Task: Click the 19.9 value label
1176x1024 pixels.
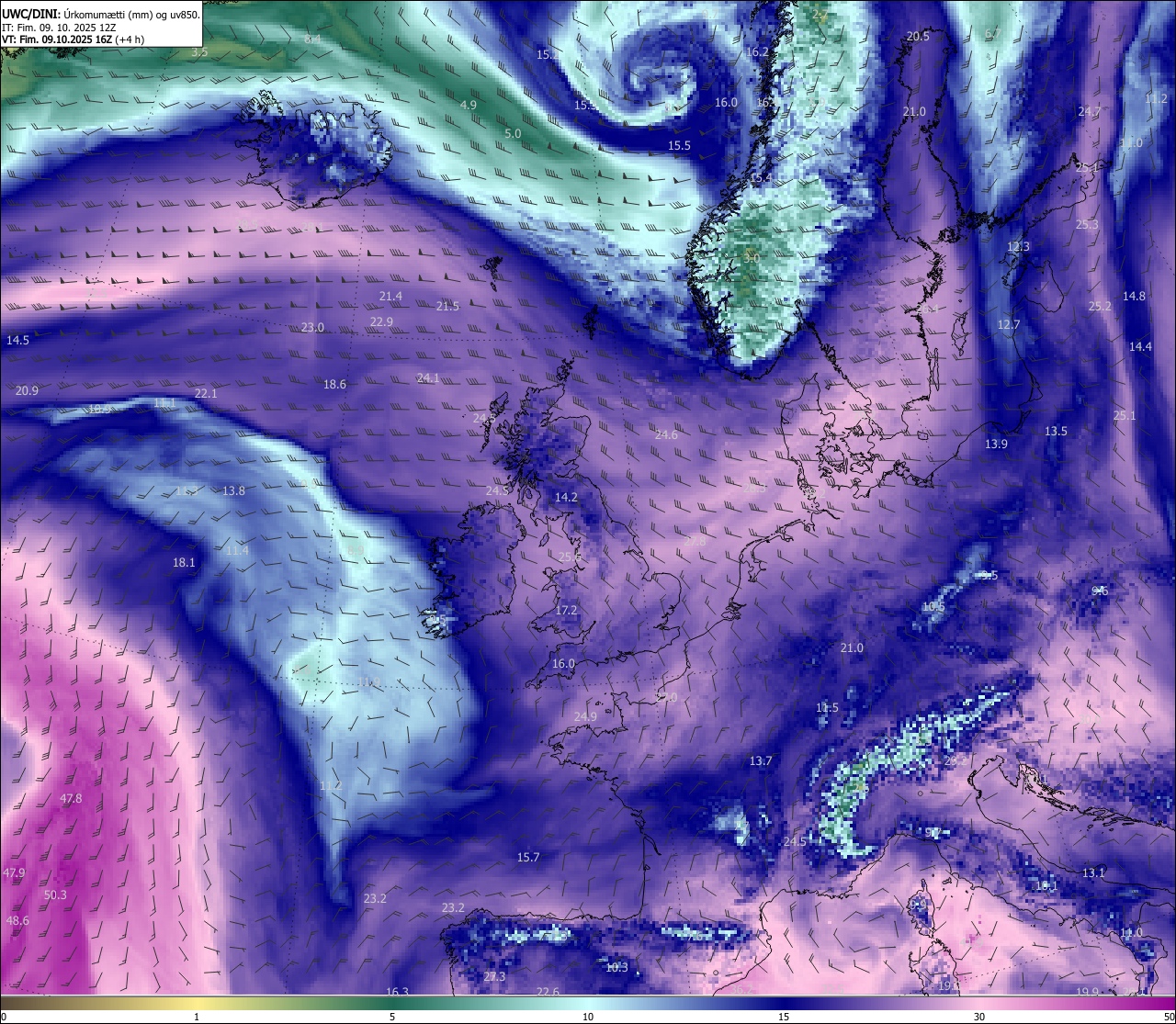Action: pyautogui.click(x=1087, y=991)
